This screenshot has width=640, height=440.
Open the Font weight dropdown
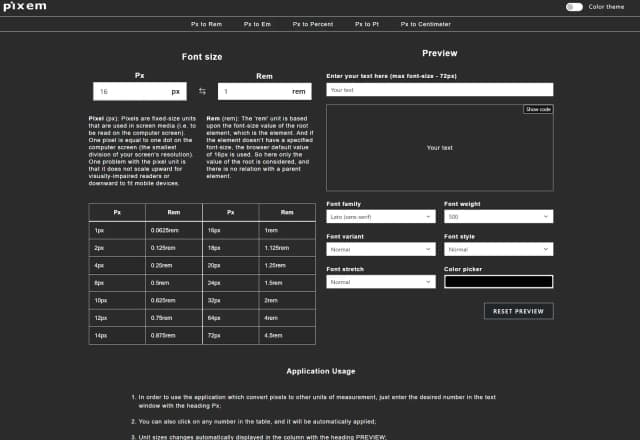(x=498, y=217)
